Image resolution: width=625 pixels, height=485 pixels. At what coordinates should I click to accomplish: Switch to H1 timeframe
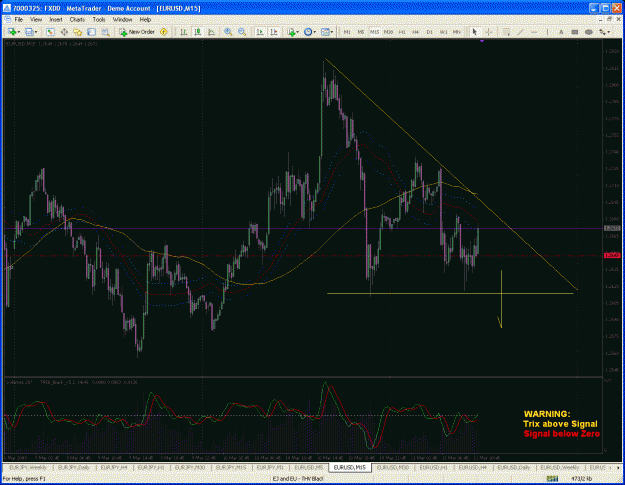tap(402, 32)
